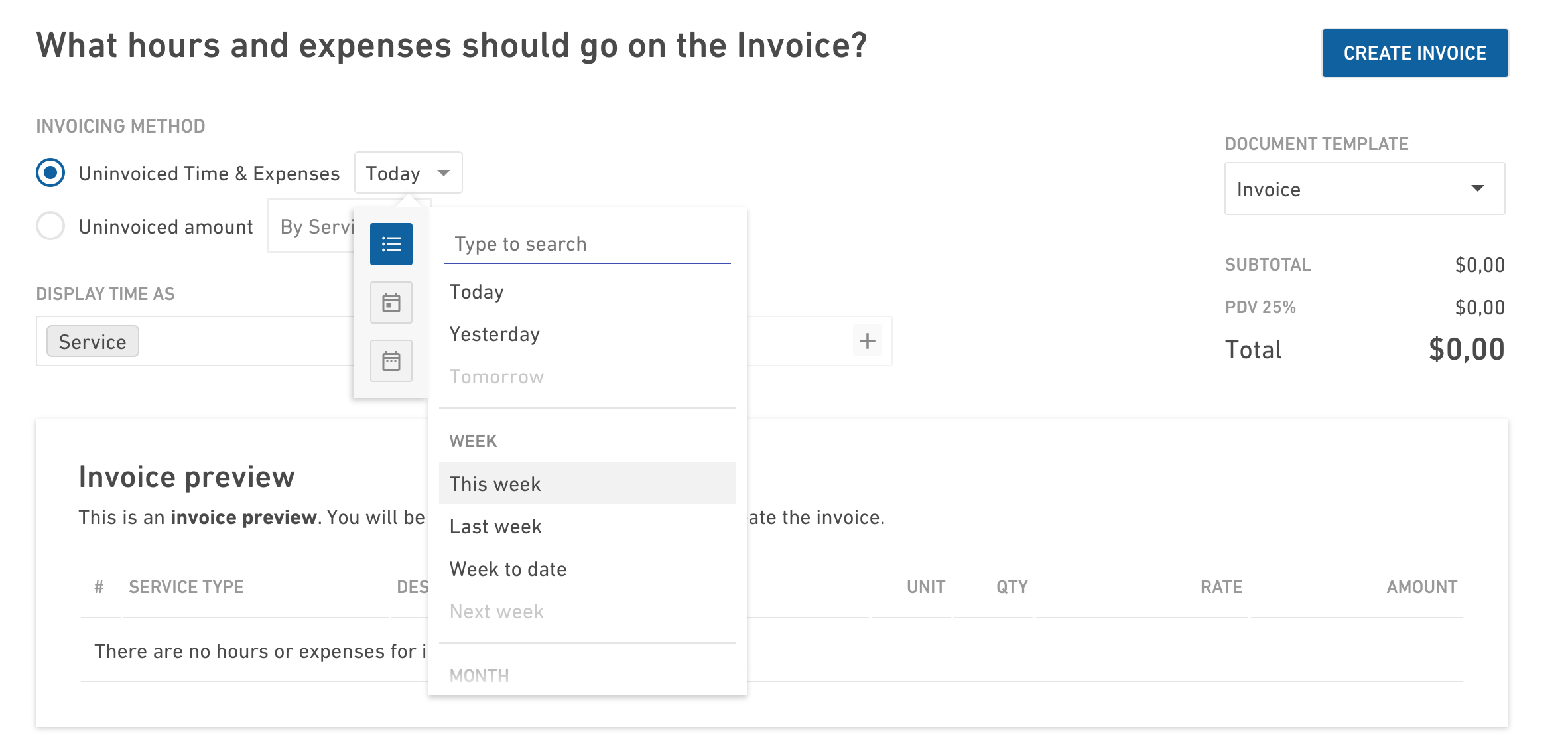Select the preset list view icon
1568x751 pixels.
pyautogui.click(x=391, y=244)
